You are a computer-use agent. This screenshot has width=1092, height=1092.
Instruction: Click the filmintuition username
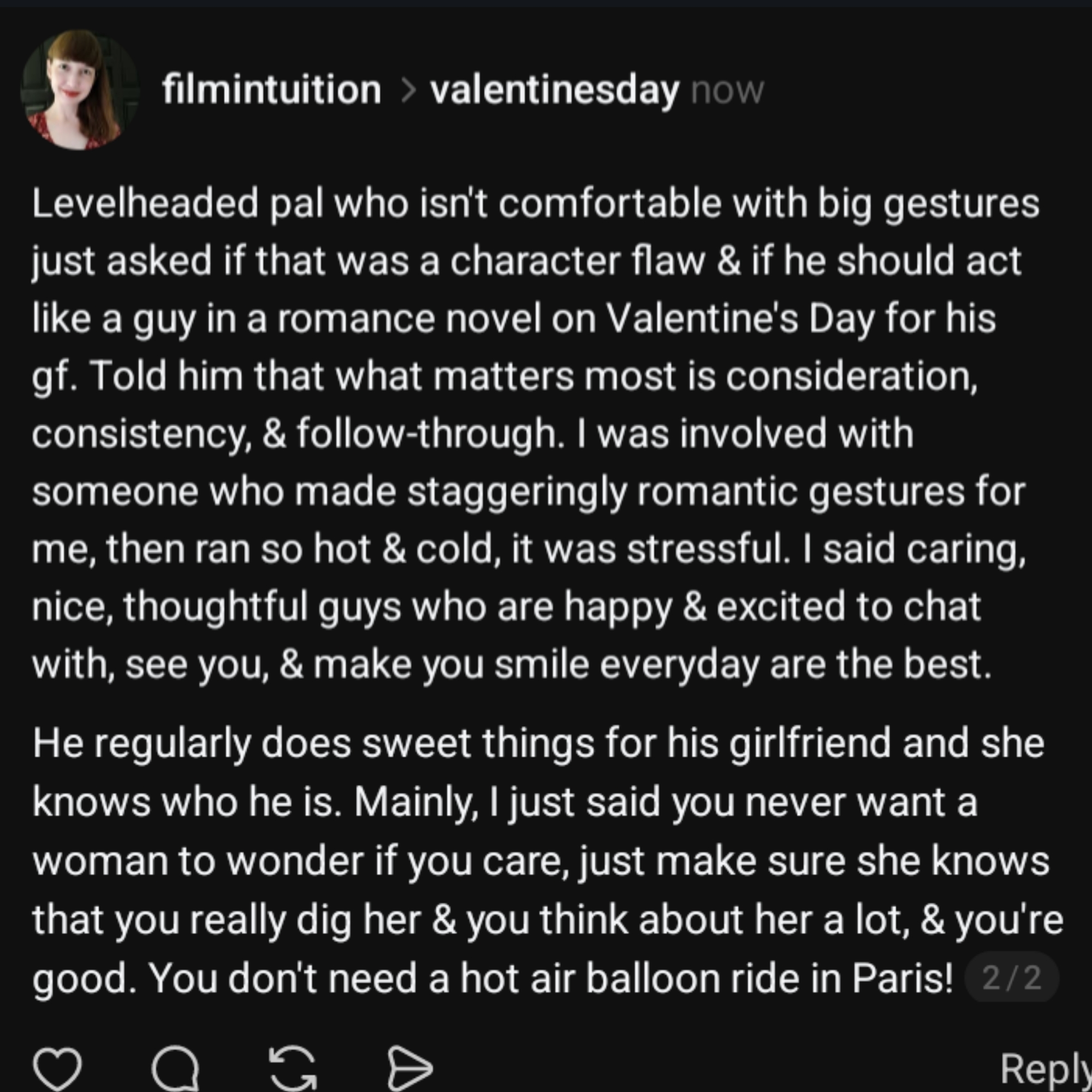point(271,91)
